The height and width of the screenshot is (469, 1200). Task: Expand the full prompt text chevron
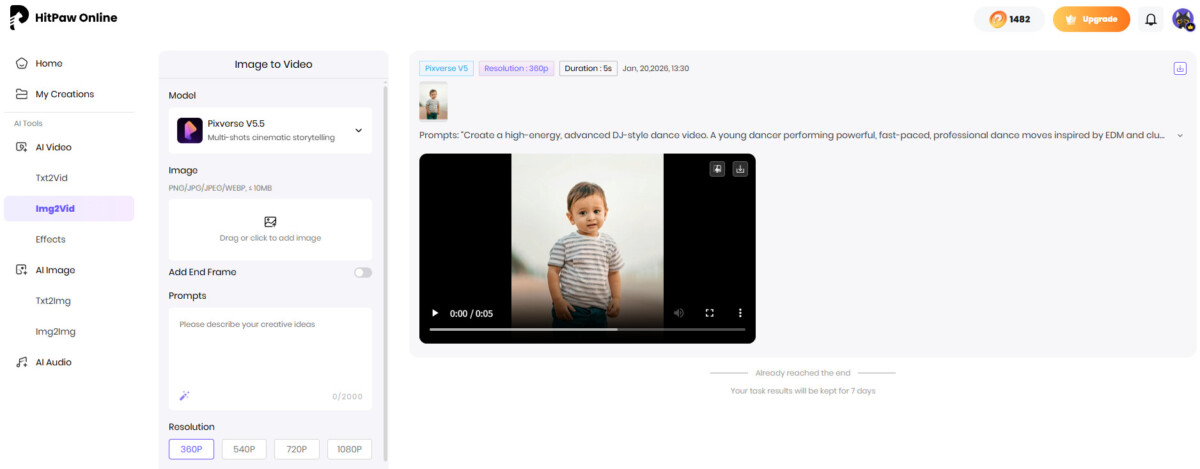pos(1180,135)
